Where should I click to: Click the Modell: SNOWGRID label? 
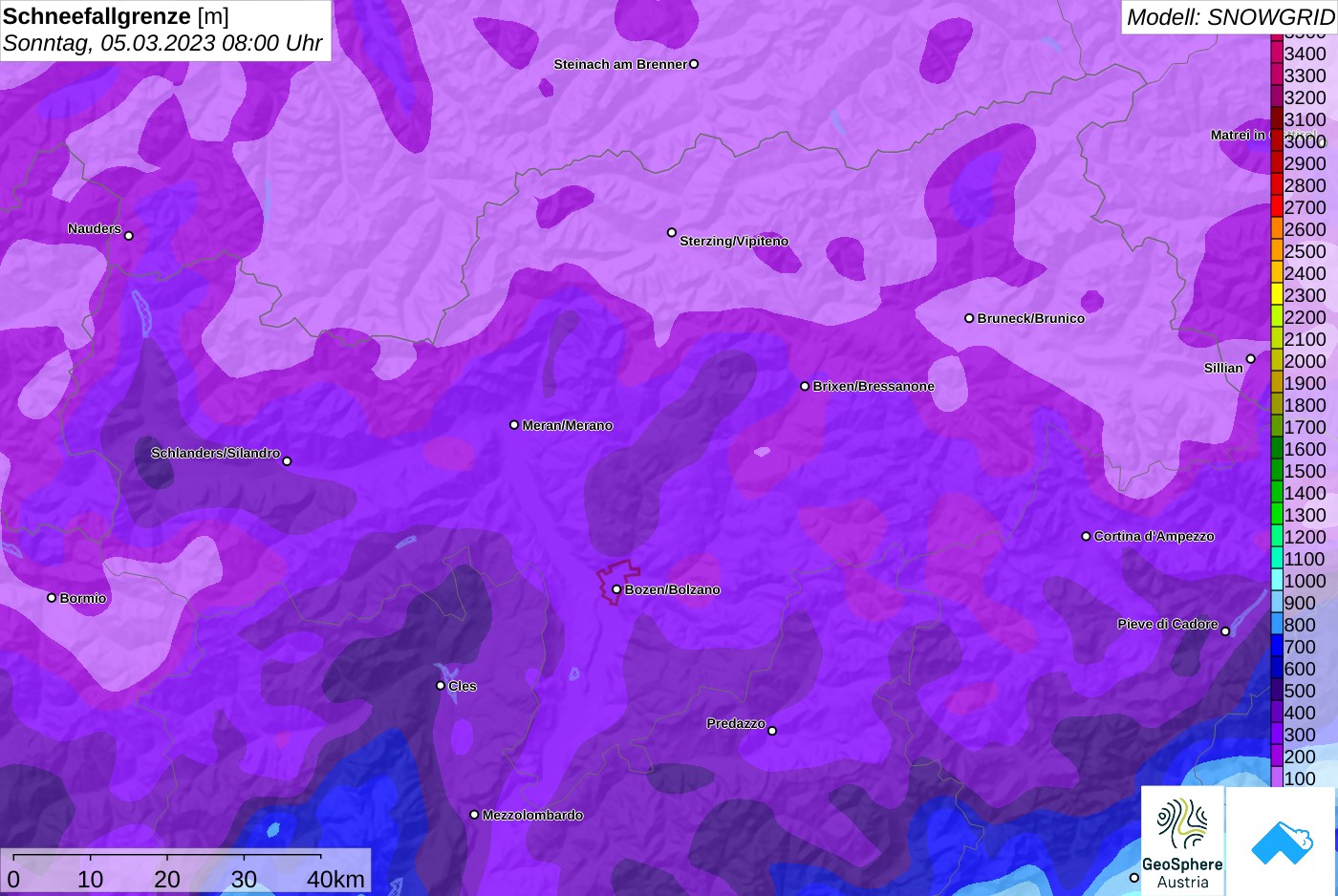point(1230,17)
